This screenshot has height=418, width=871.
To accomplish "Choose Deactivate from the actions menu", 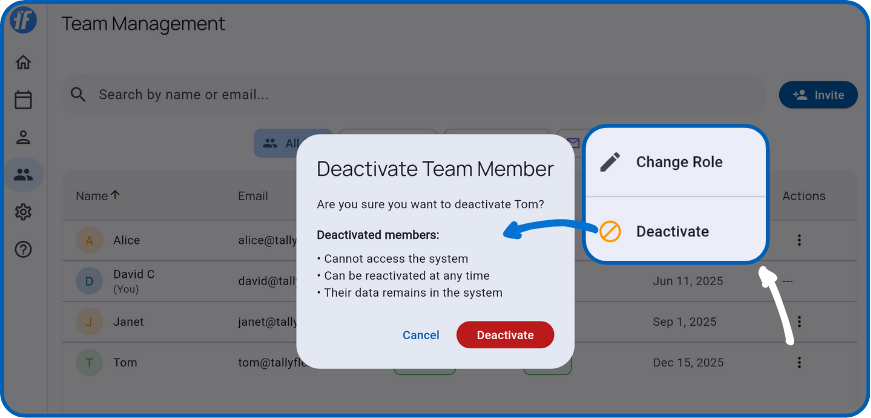I will [x=675, y=231].
